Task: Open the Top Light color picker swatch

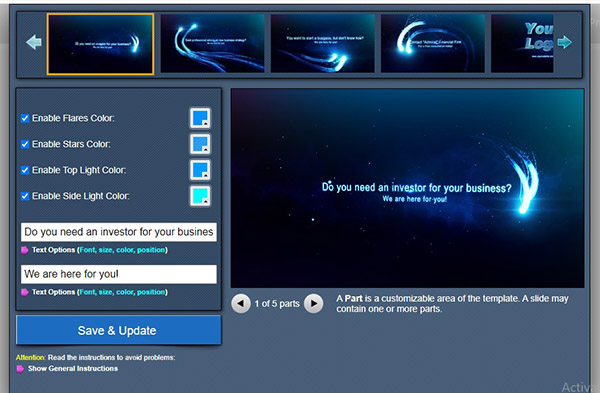Action: (200, 170)
